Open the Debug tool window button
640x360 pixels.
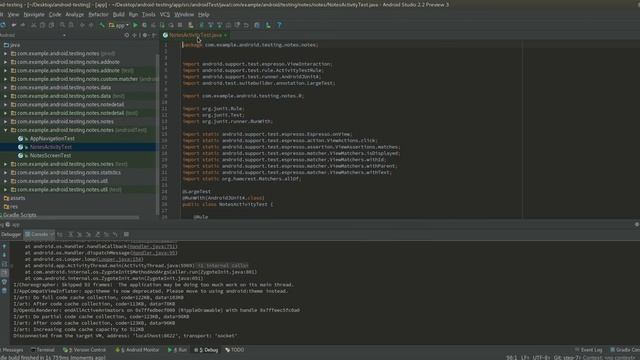pos(207,350)
